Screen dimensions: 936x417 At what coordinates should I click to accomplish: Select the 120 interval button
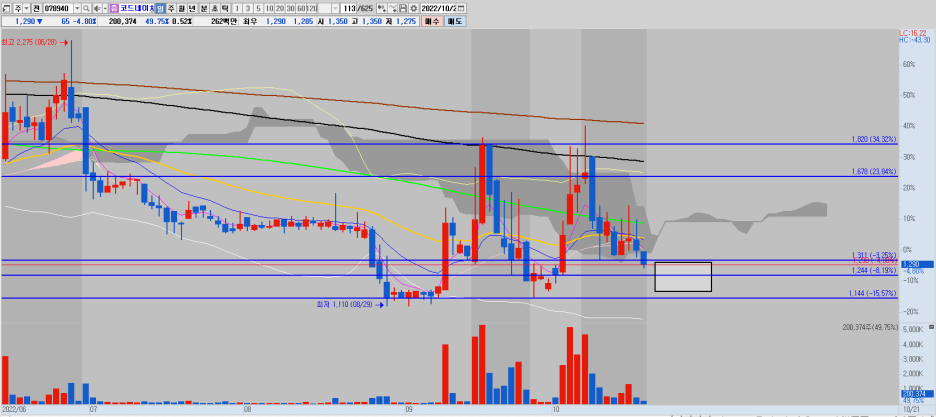click(x=312, y=8)
